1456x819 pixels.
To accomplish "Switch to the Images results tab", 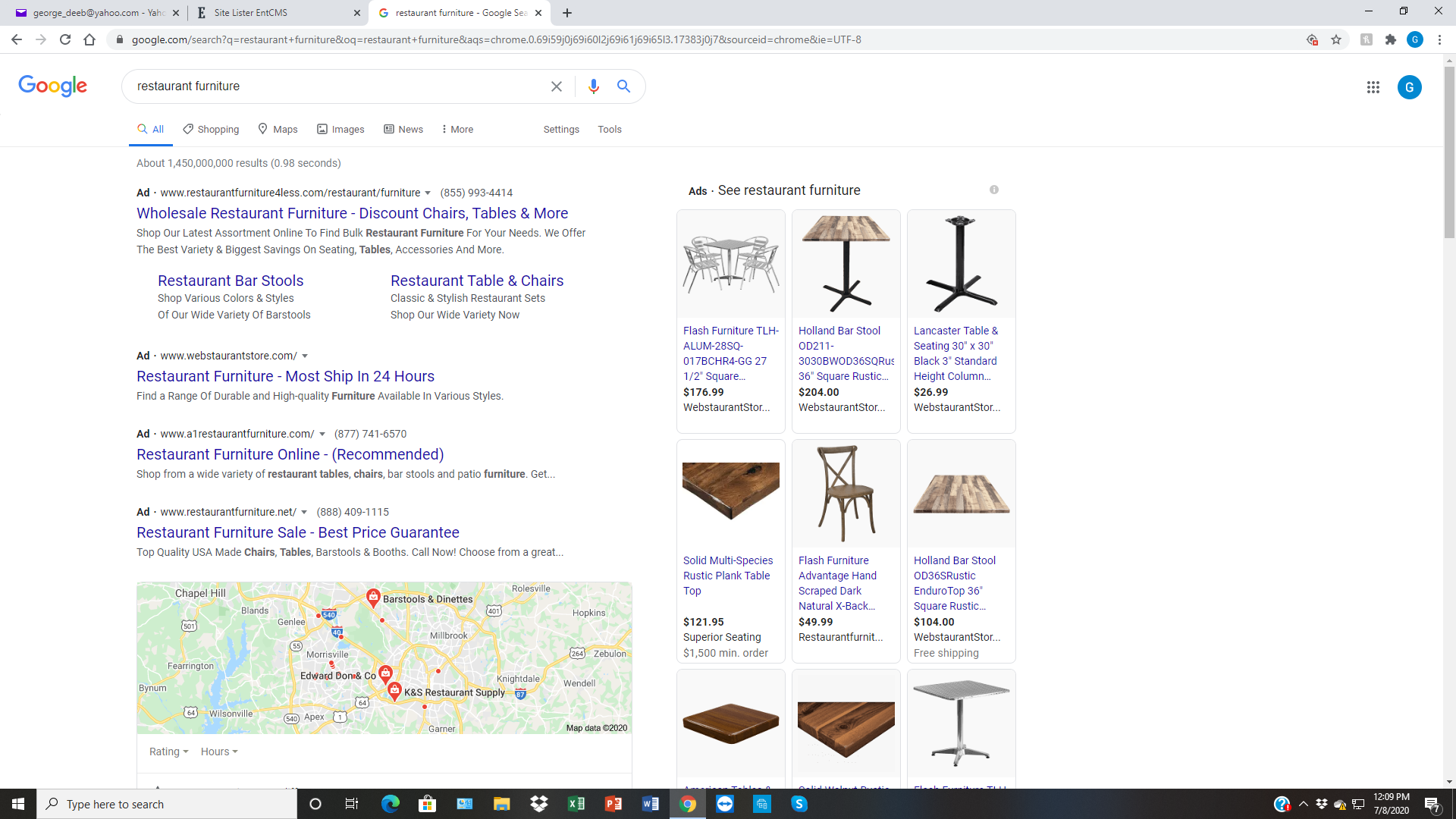I will 340,130.
